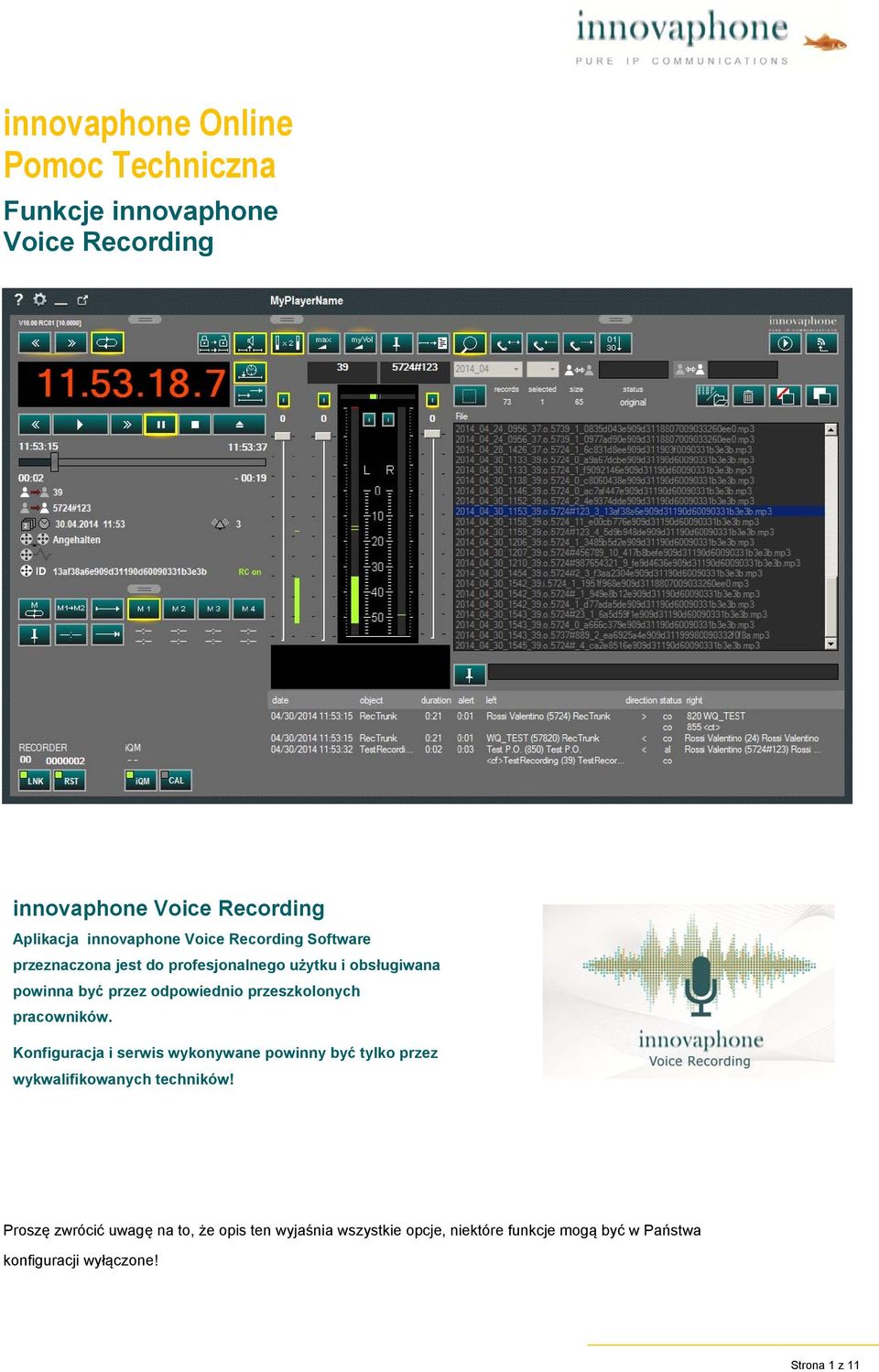Screen dimensions: 879x1372
Task: Click the eject button in transport bar
Action: (x=239, y=425)
